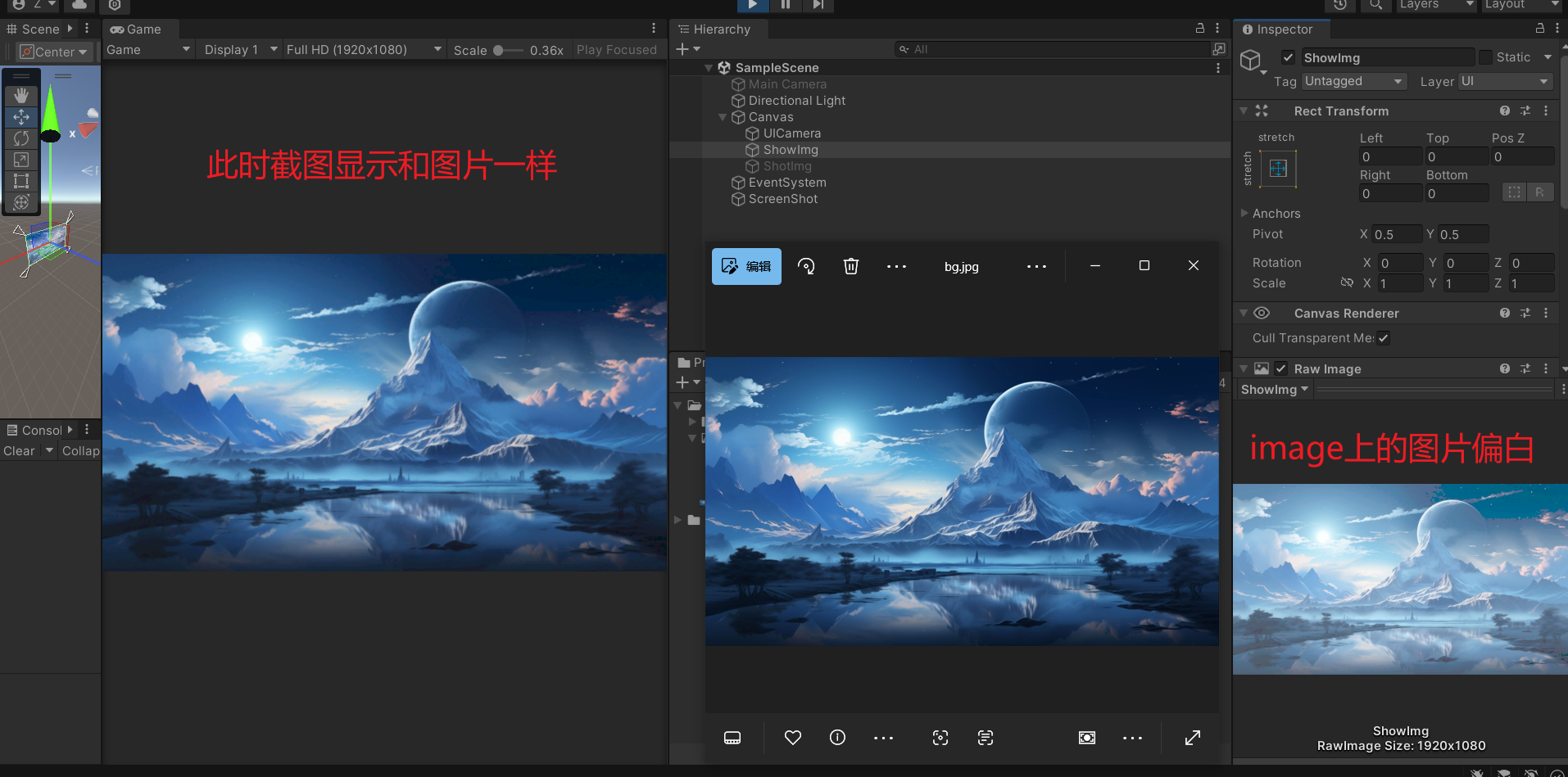Open the Full HD resolution dropdown
The height and width of the screenshot is (777, 1568).
click(363, 50)
